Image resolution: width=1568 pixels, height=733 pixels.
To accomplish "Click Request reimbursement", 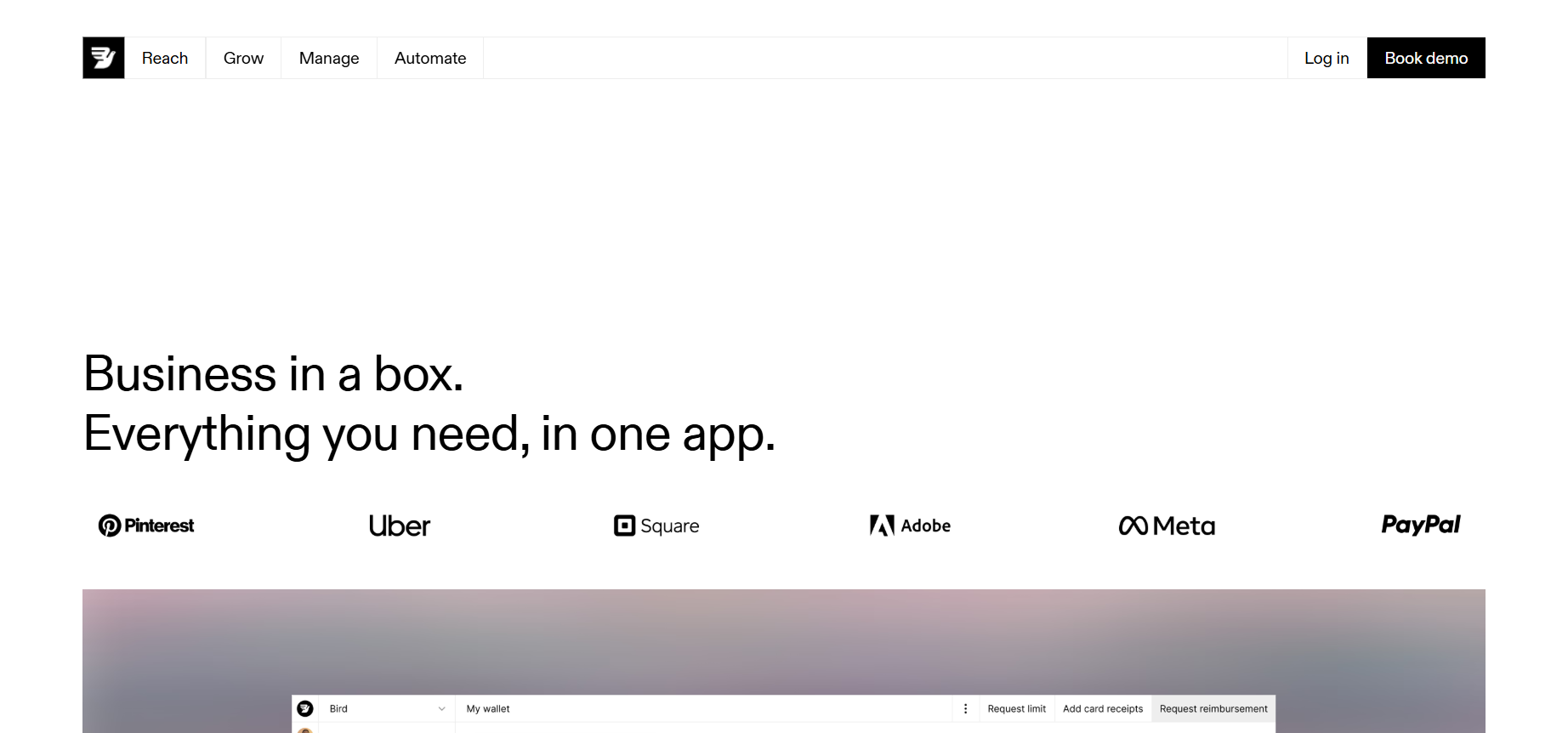I will pyautogui.click(x=1213, y=708).
